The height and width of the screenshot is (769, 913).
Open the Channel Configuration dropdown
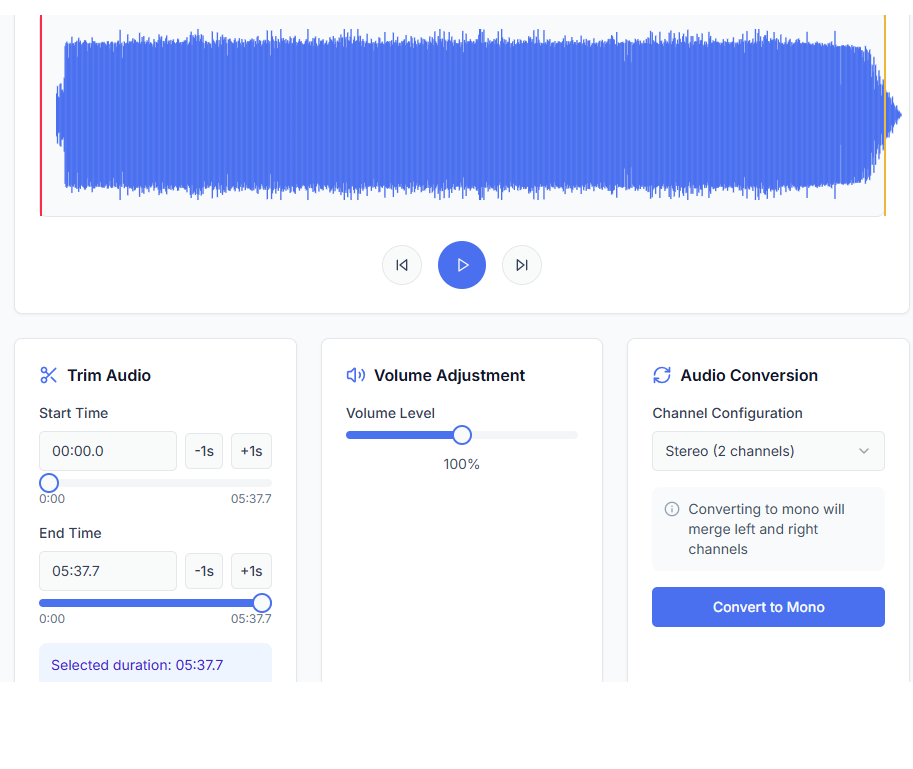pyautogui.click(x=767, y=451)
